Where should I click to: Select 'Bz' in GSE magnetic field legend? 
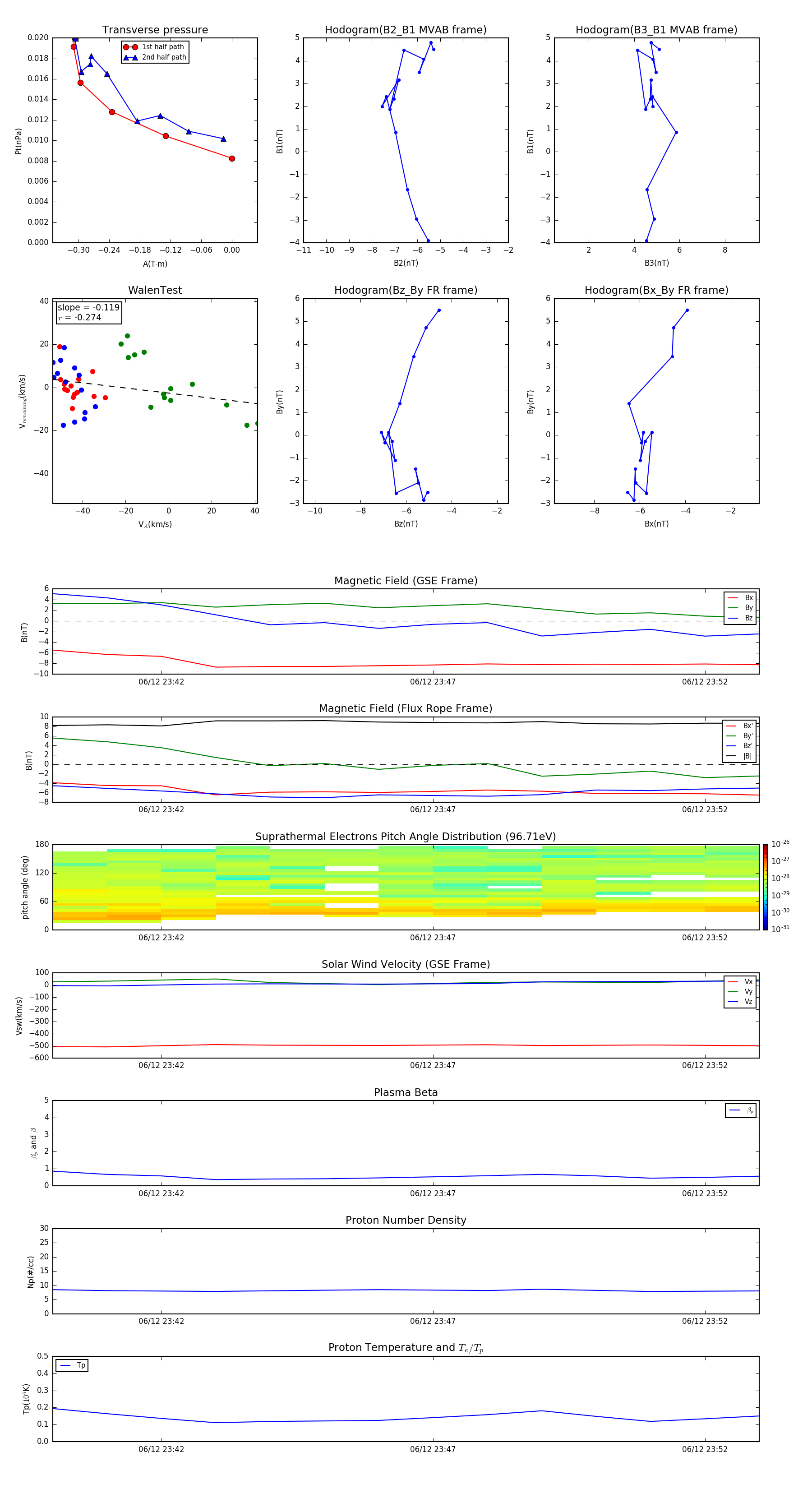click(x=740, y=619)
